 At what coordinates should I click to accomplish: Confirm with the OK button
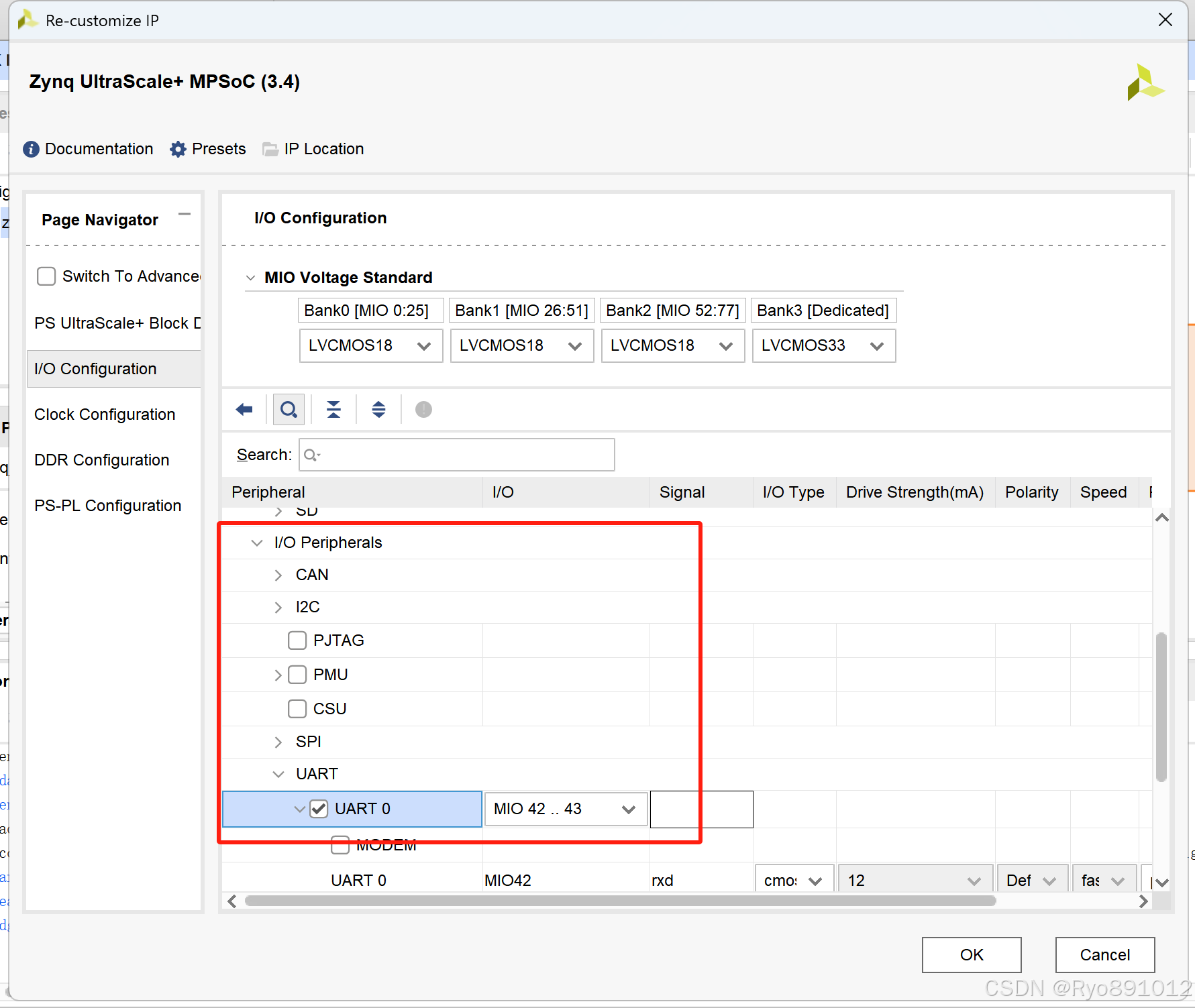[972, 954]
